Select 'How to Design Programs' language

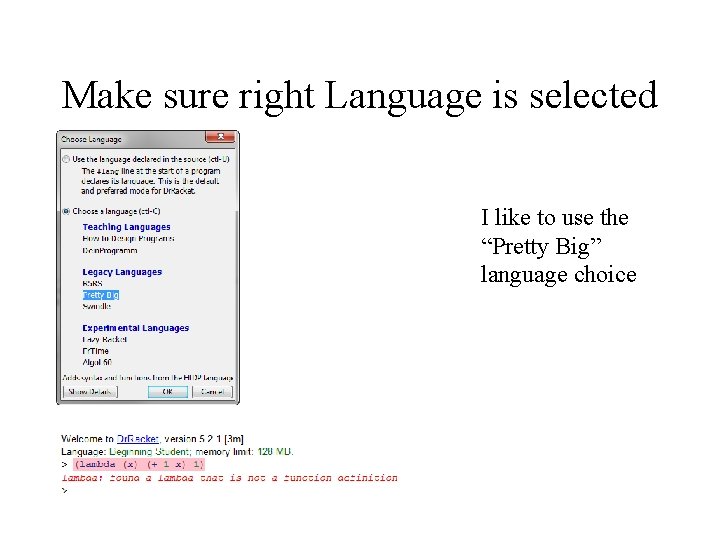click(128, 239)
